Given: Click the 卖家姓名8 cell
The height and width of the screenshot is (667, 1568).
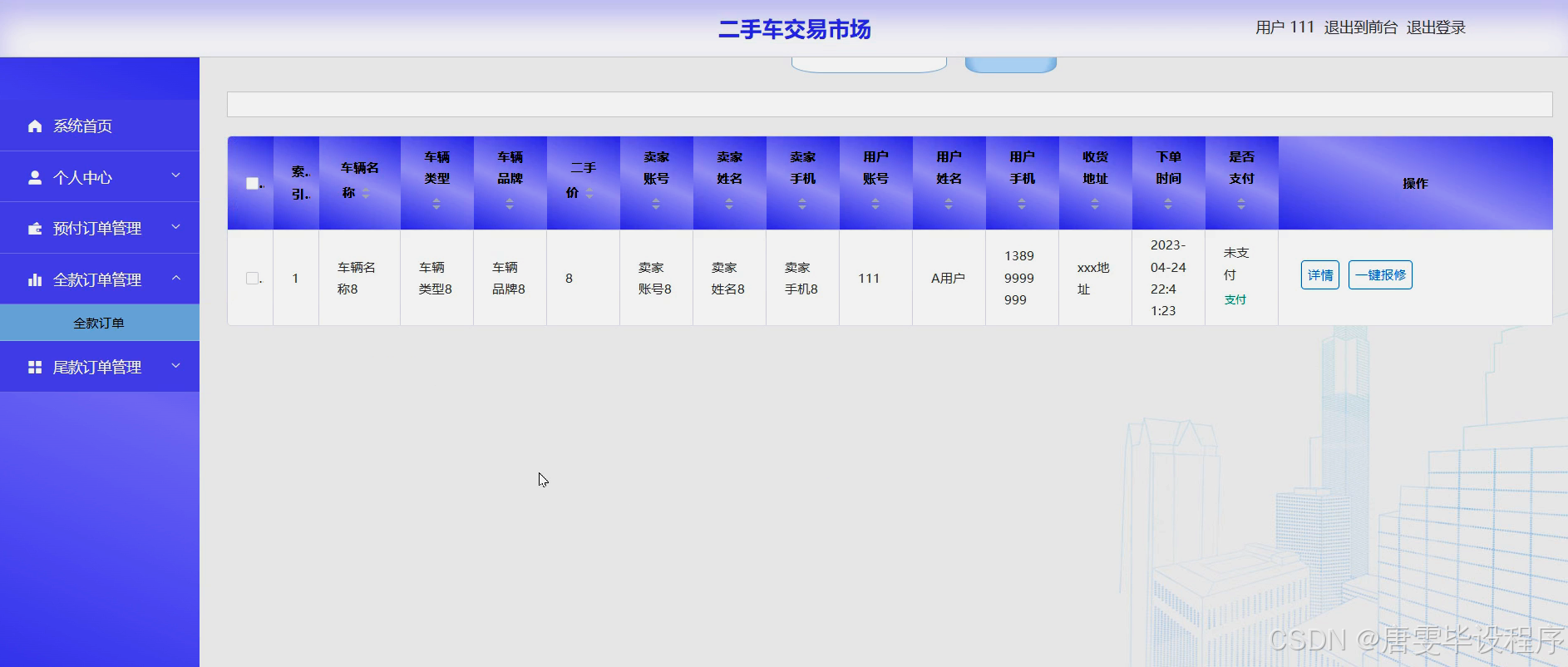Looking at the screenshot, I should click(729, 278).
